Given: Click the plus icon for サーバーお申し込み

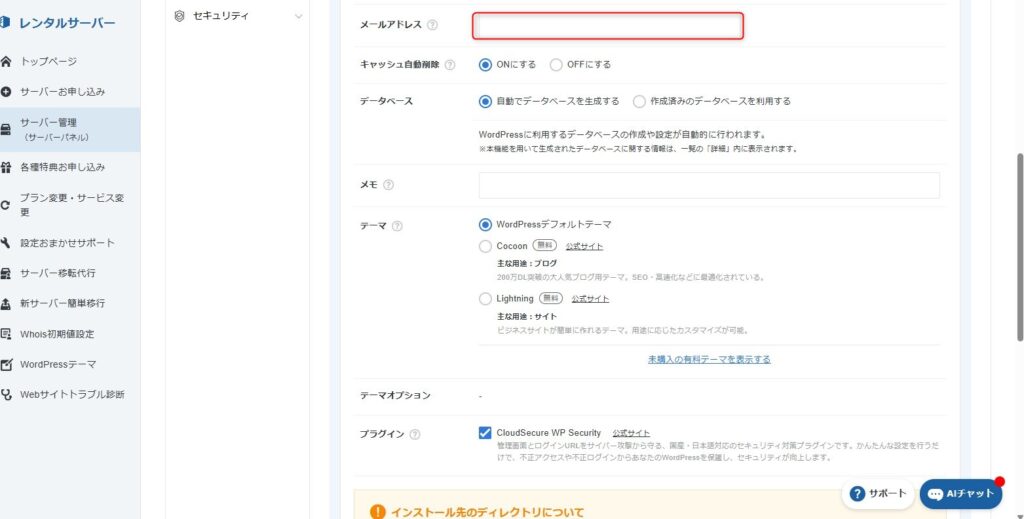Looking at the screenshot, I should click(7, 92).
